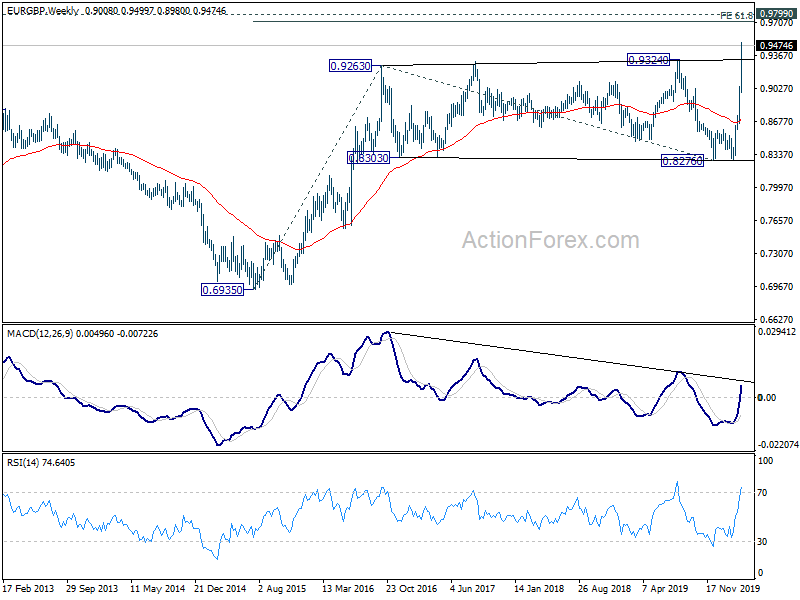Click the 0.97990 price tag

pyautogui.click(x=776, y=13)
